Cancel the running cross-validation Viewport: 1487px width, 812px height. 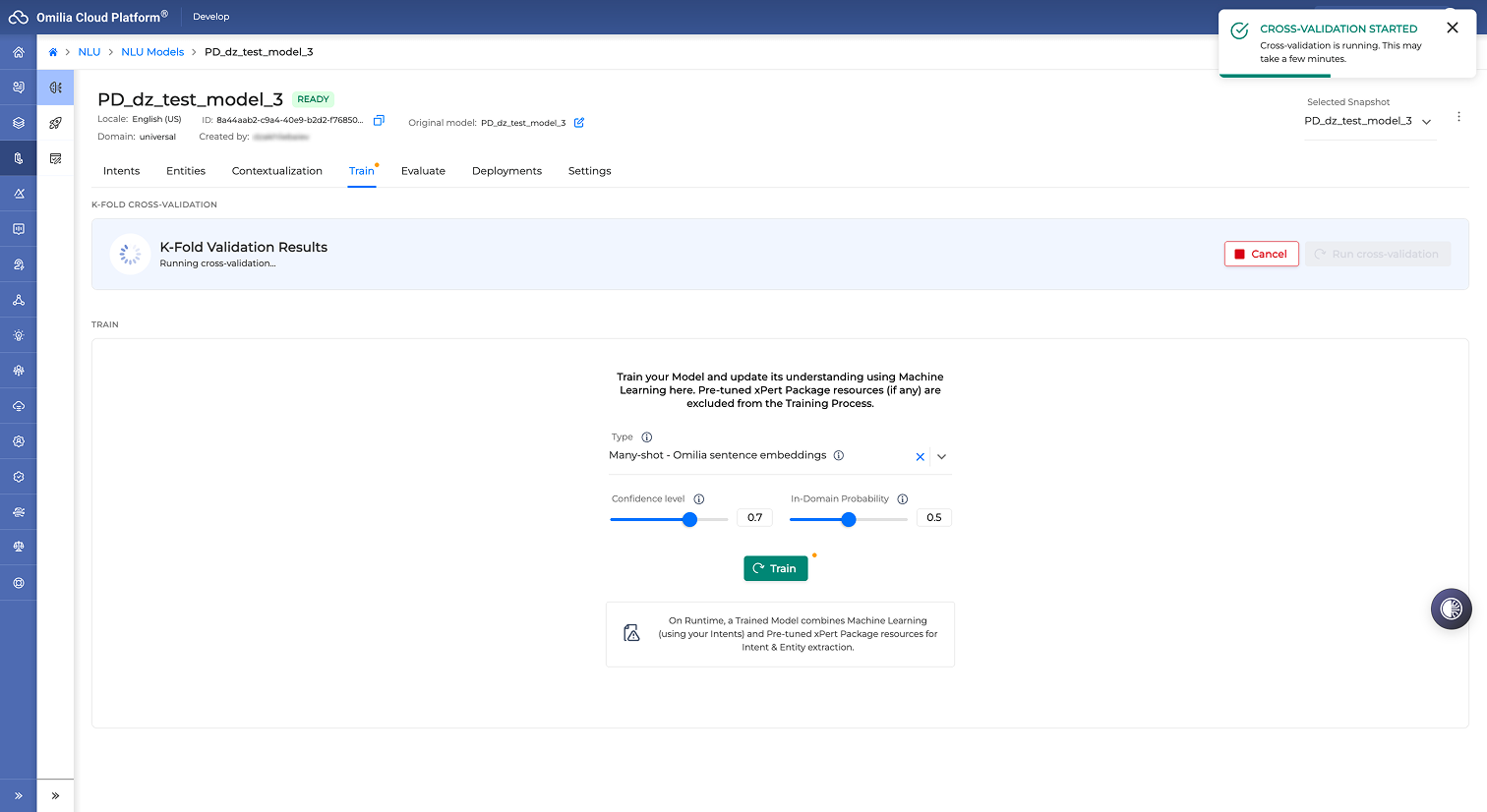[1262, 254]
